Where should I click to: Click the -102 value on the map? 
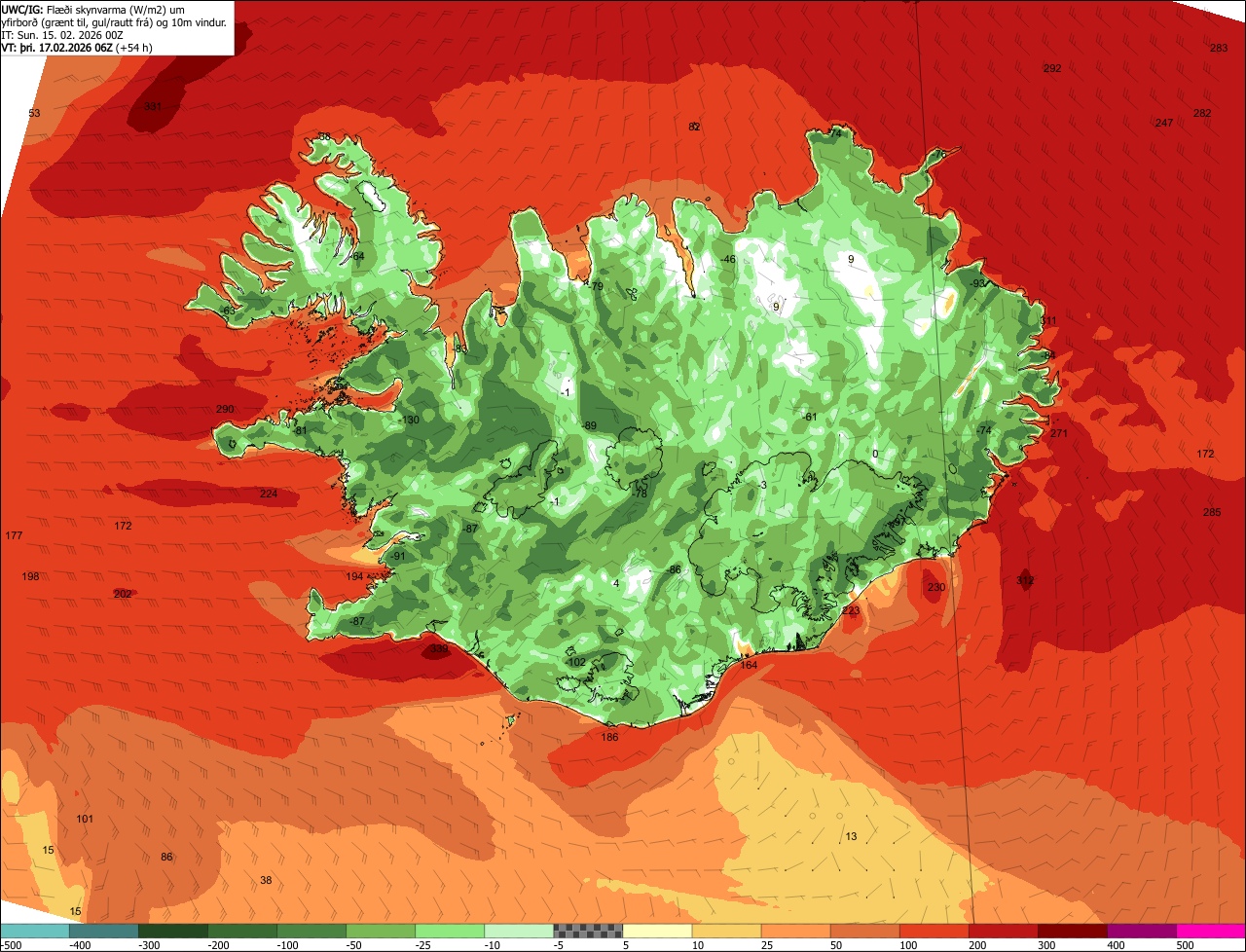coord(576,663)
